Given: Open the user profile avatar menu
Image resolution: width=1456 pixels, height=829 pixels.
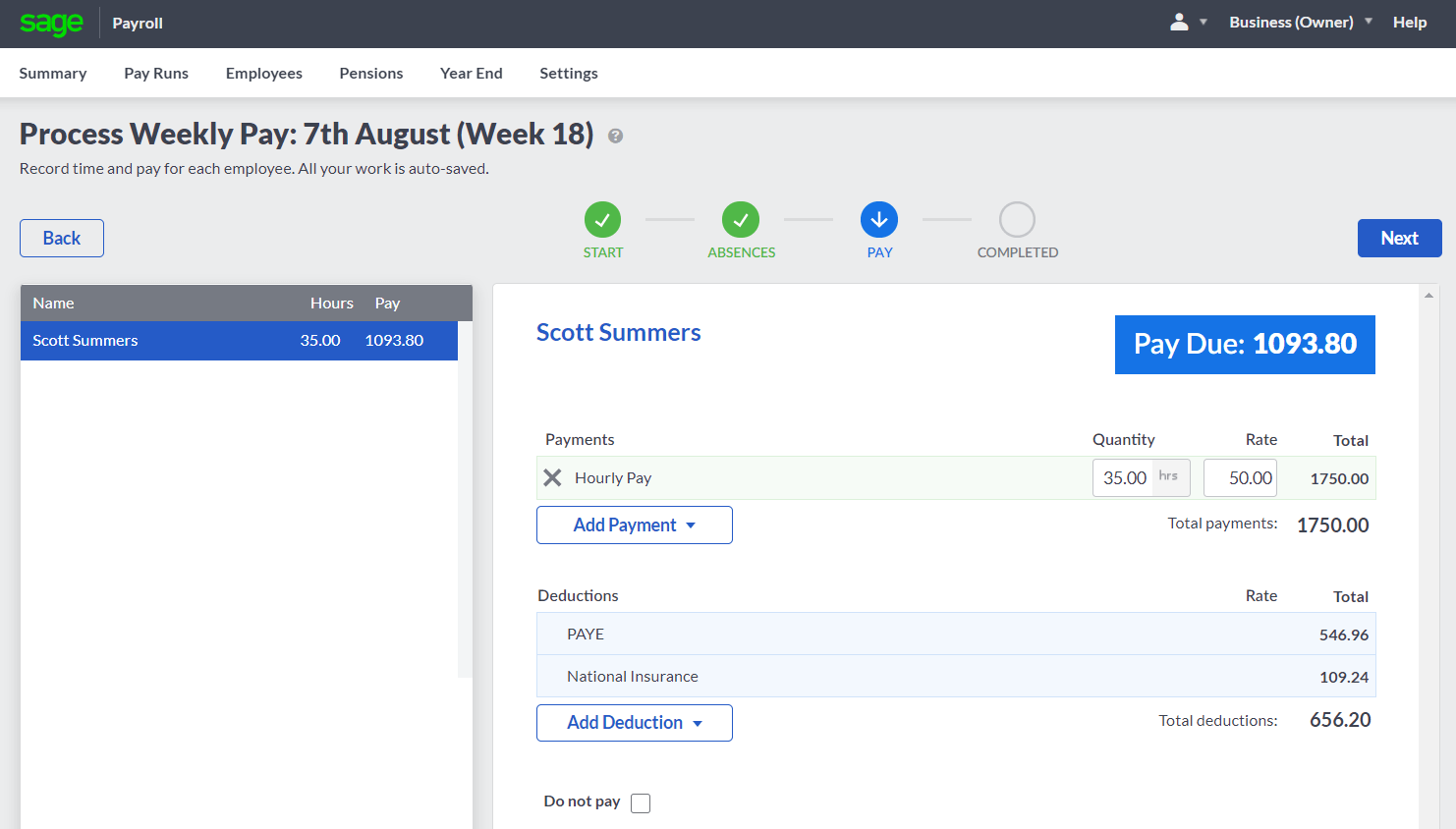Looking at the screenshot, I should pyautogui.click(x=1179, y=21).
